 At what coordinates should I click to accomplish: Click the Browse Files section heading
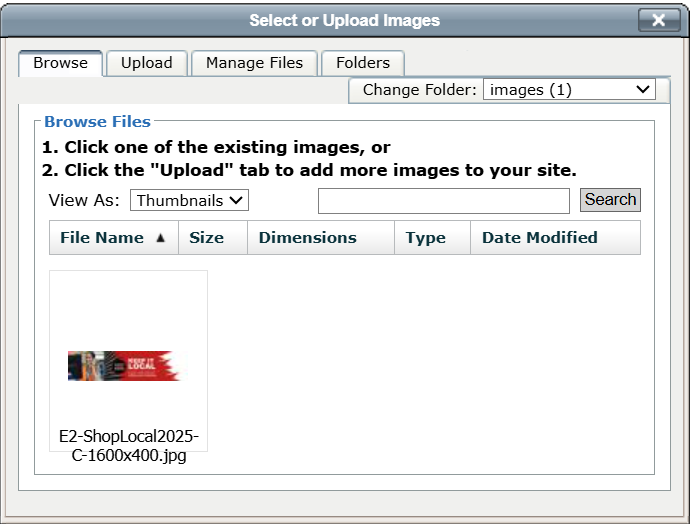click(x=97, y=122)
